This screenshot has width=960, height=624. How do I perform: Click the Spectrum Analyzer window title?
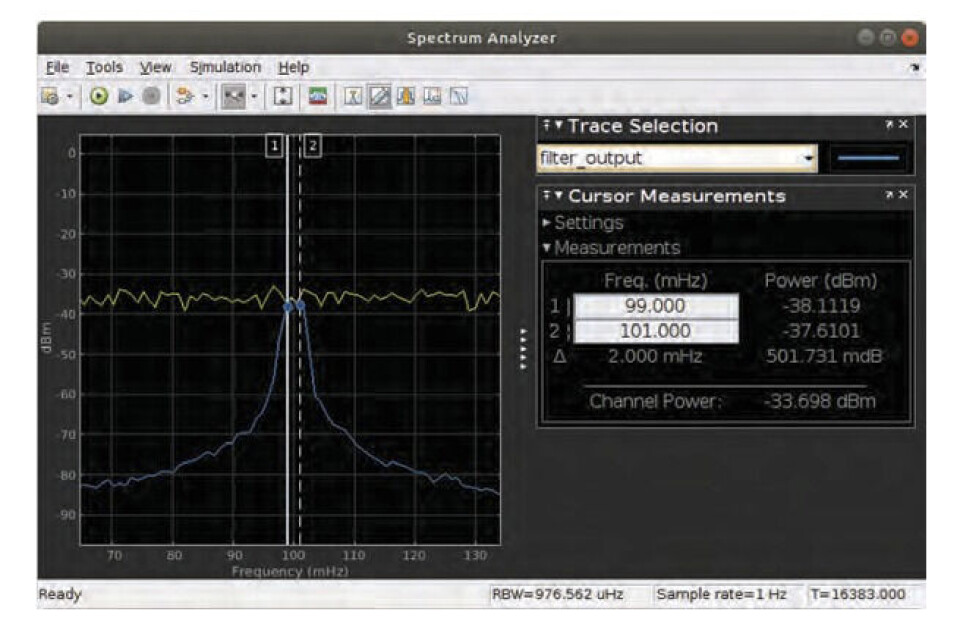[x=482, y=38]
